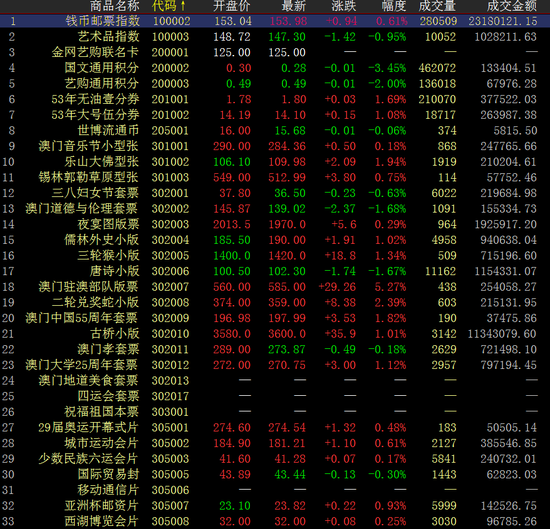Viewport: 550px width, 529px height.
Task: Select the 53年无油壹分券 row
Action: (x=275, y=99)
